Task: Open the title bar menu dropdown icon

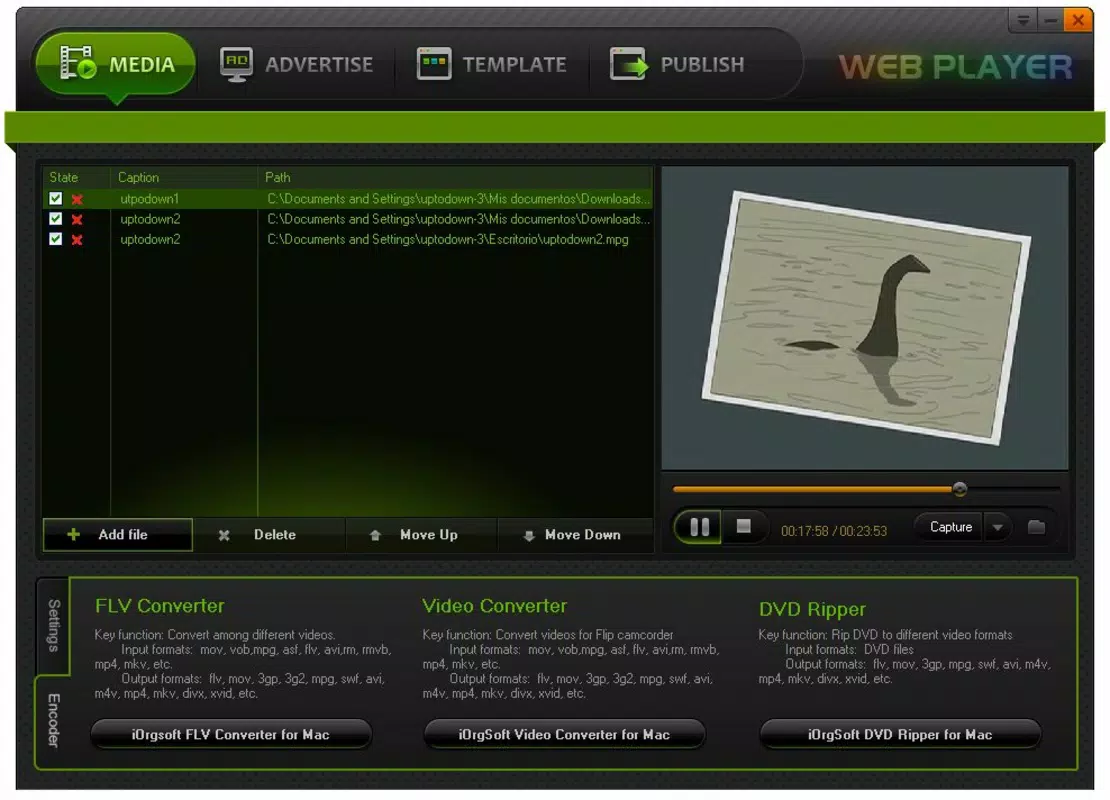Action: (1023, 21)
